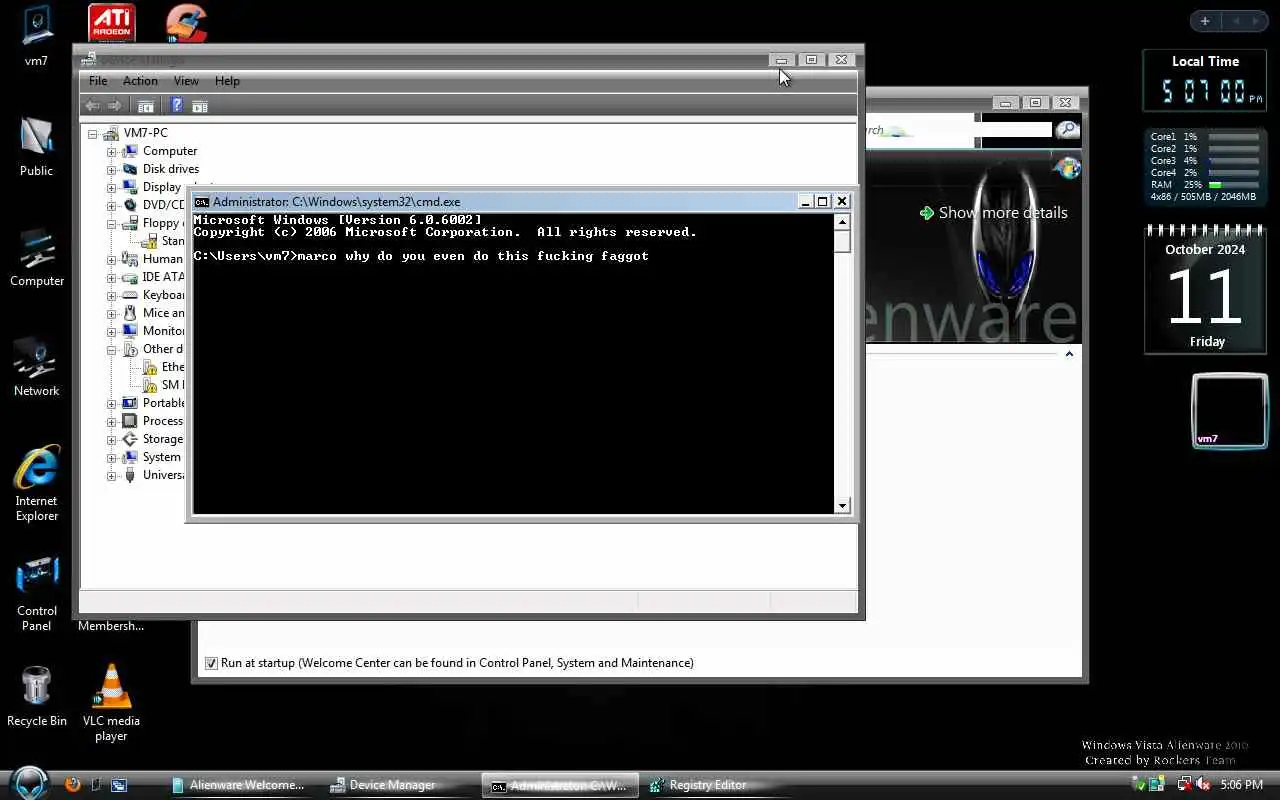This screenshot has height=800, width=1280.
Task: Open the File menu in Device Manager
Action: (98, 81)
